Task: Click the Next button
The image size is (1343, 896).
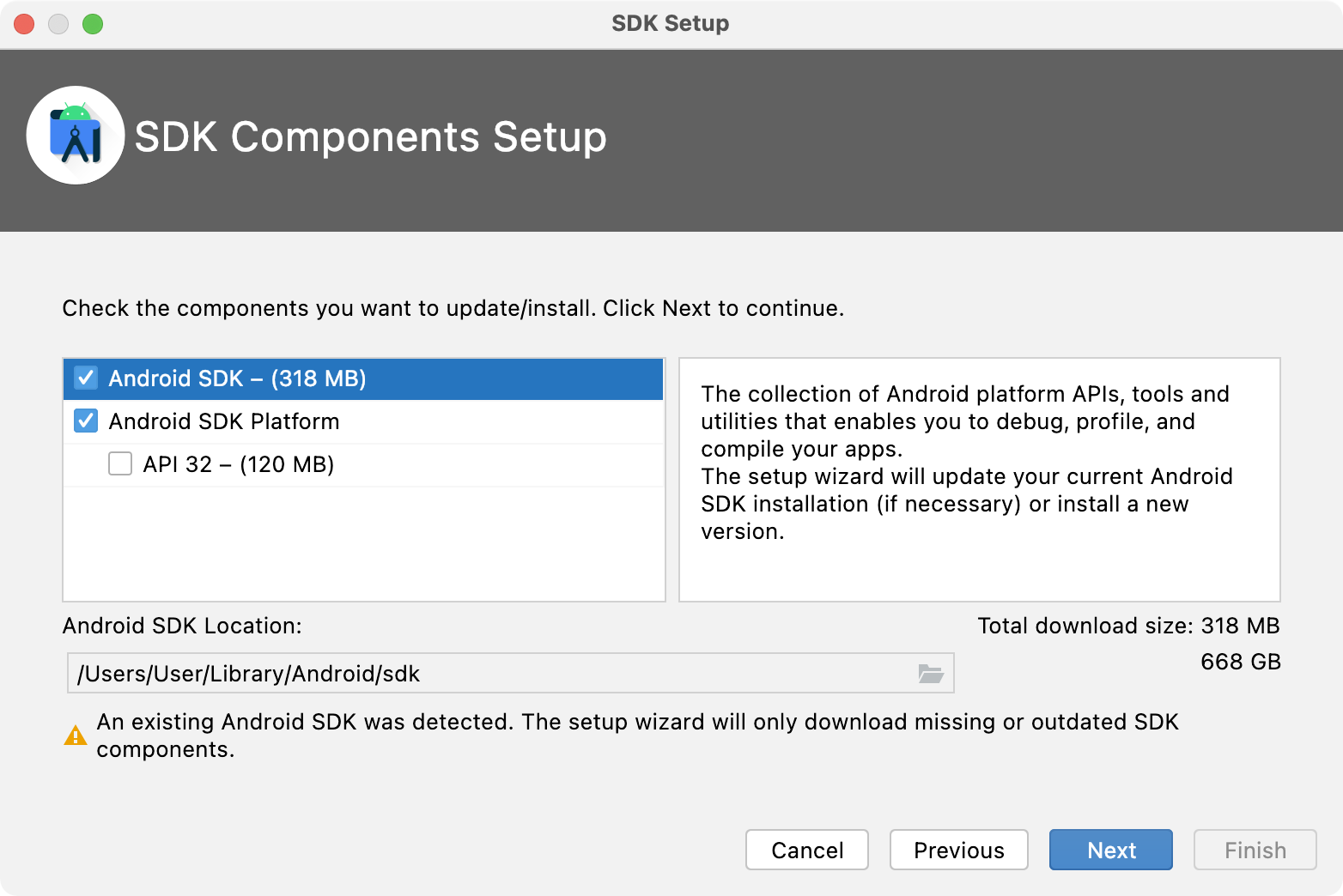Action: tap(1111, 850)
